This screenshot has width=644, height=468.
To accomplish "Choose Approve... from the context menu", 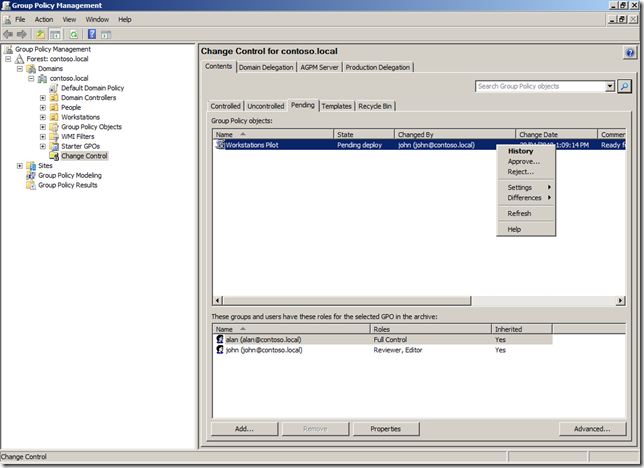I will click(523, 161).
